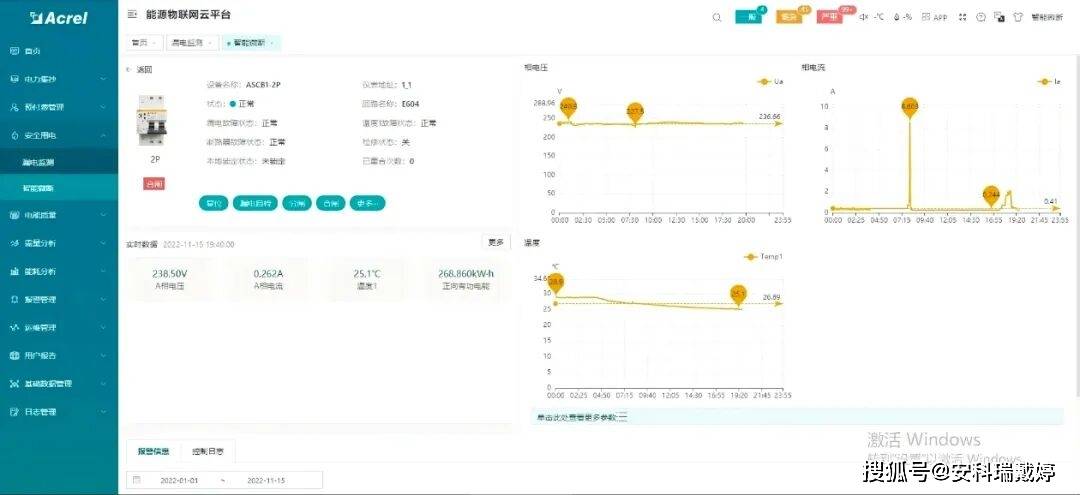
Task: Click the 查看更多参数 bar below charts
Action: pos(797,417)
